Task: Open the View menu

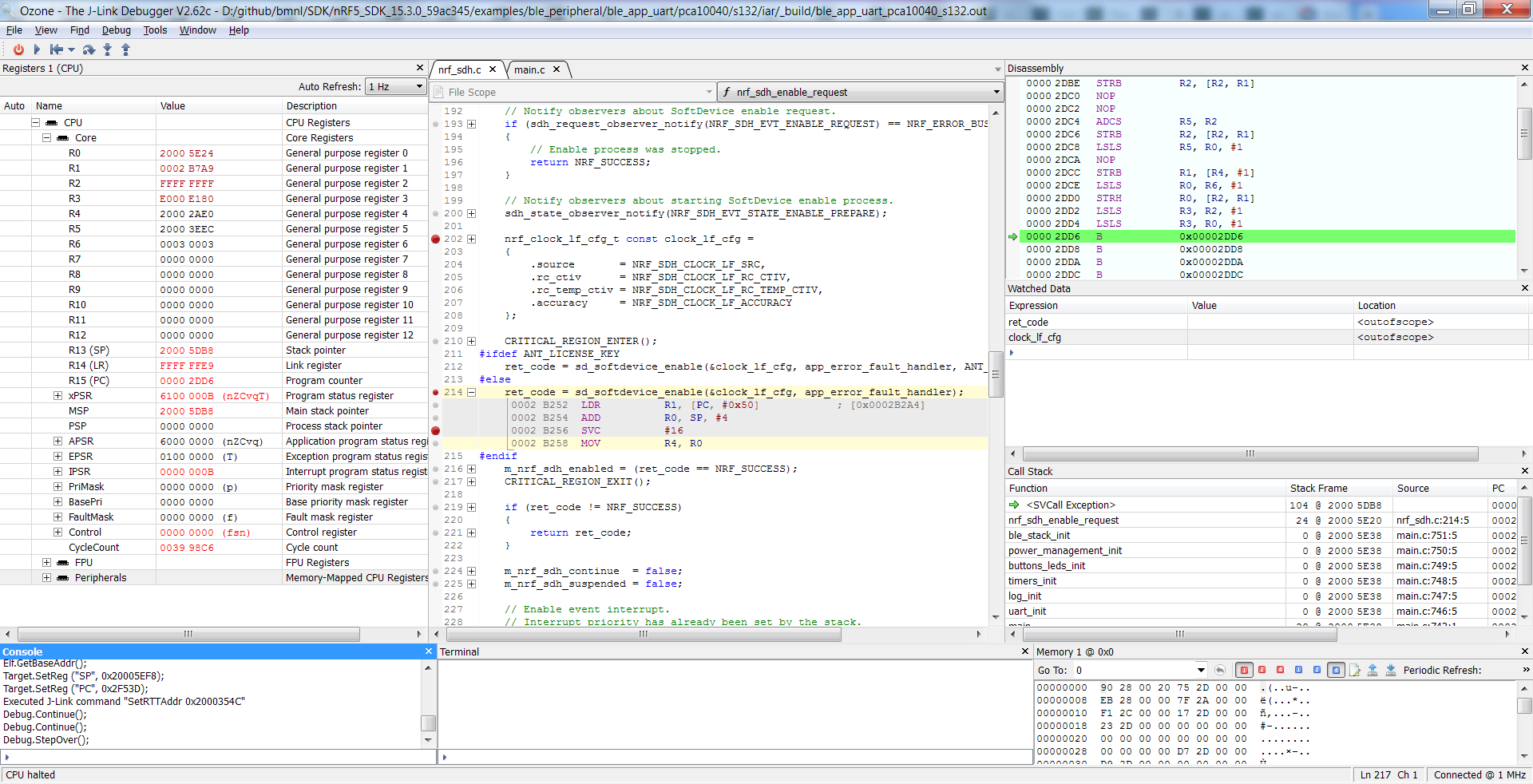Action: 46,30
